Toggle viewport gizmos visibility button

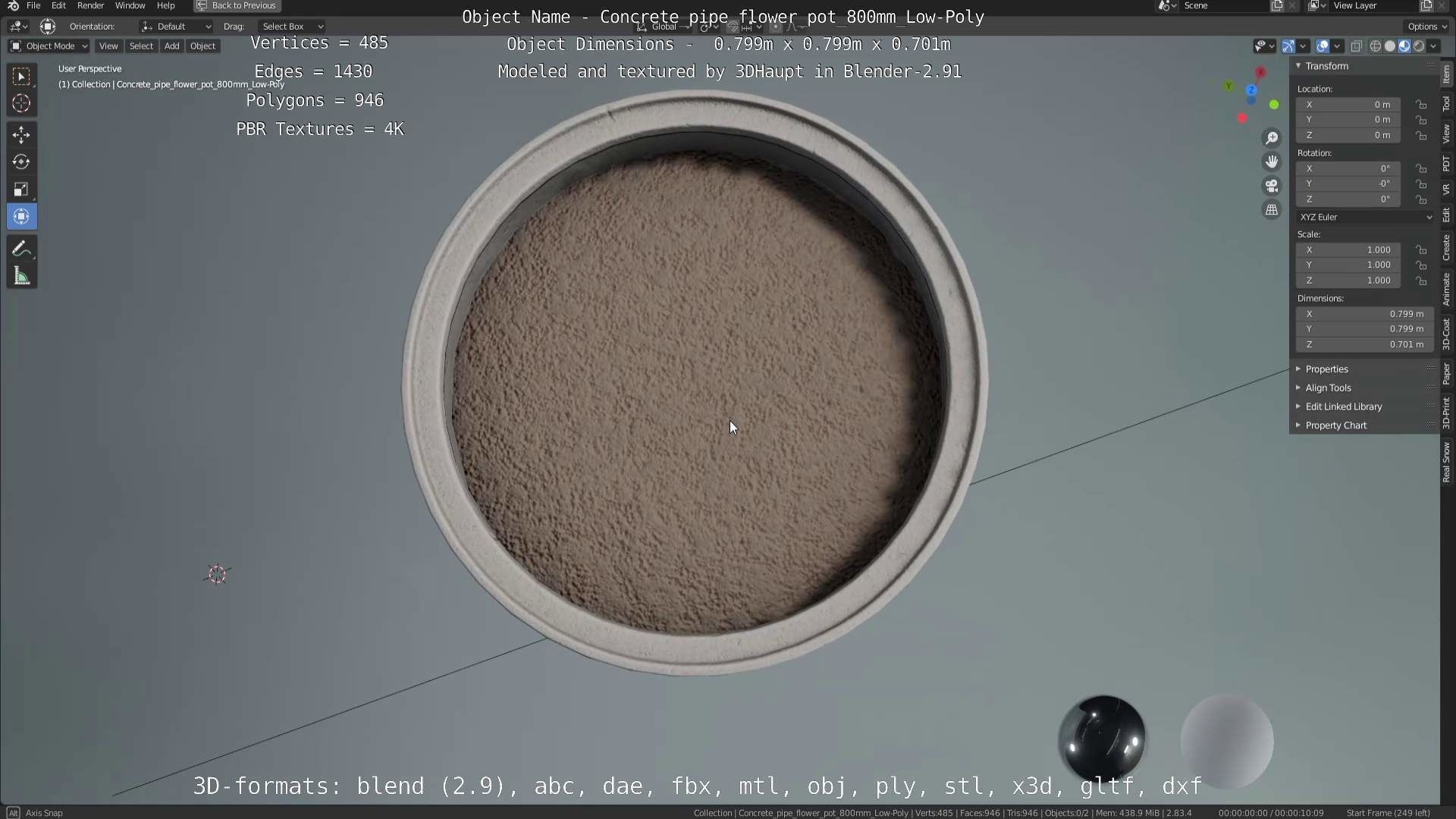1288,46
